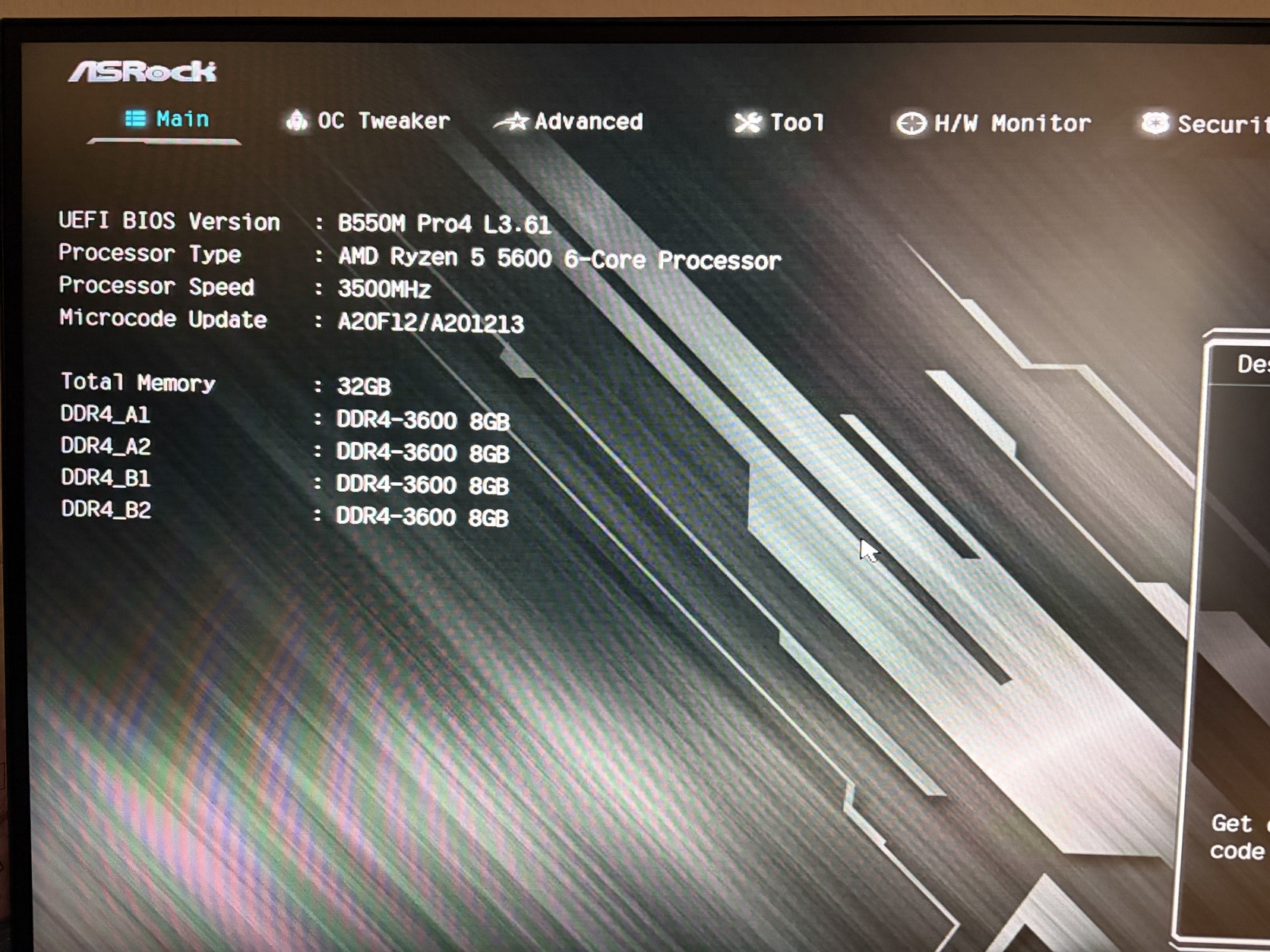Select the Processor Speed label
The height and width of the screenshot is (952, 1270).
point(156,286)
